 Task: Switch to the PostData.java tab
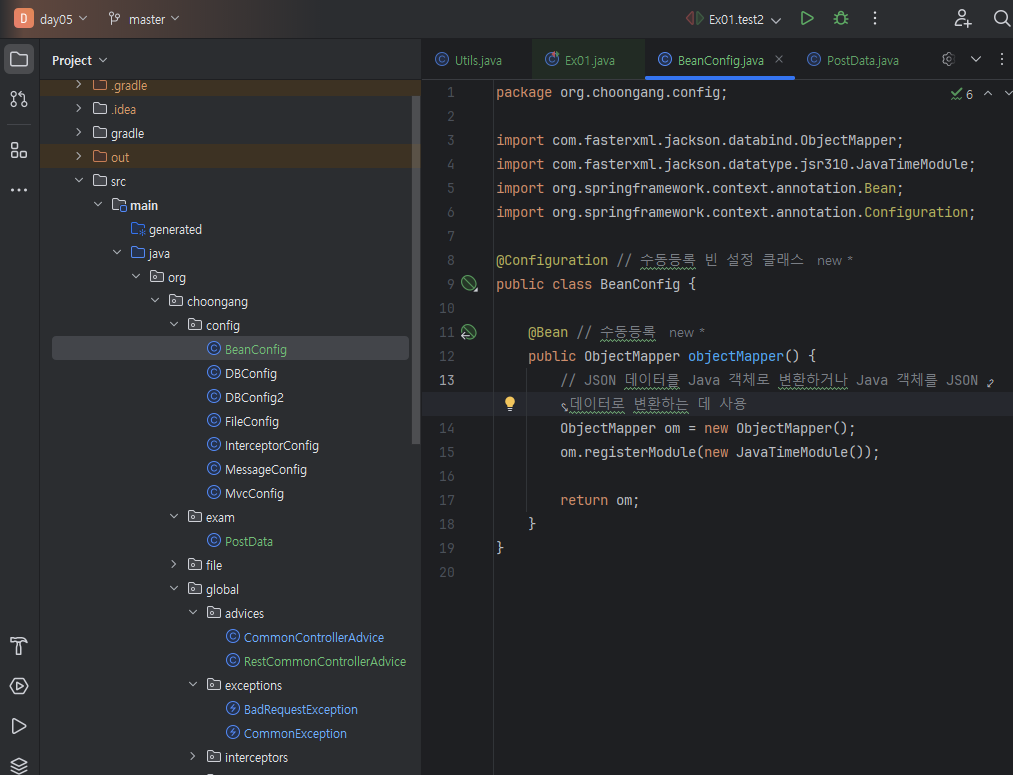tap(861, 60)
